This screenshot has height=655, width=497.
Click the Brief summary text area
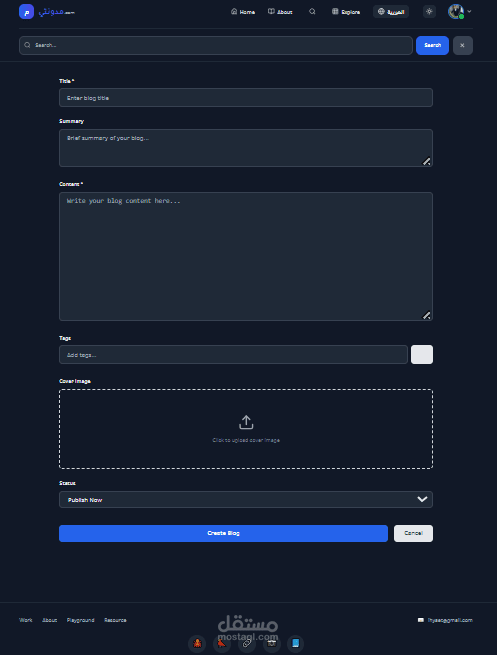pyautogui.click(x=246, y=148)
